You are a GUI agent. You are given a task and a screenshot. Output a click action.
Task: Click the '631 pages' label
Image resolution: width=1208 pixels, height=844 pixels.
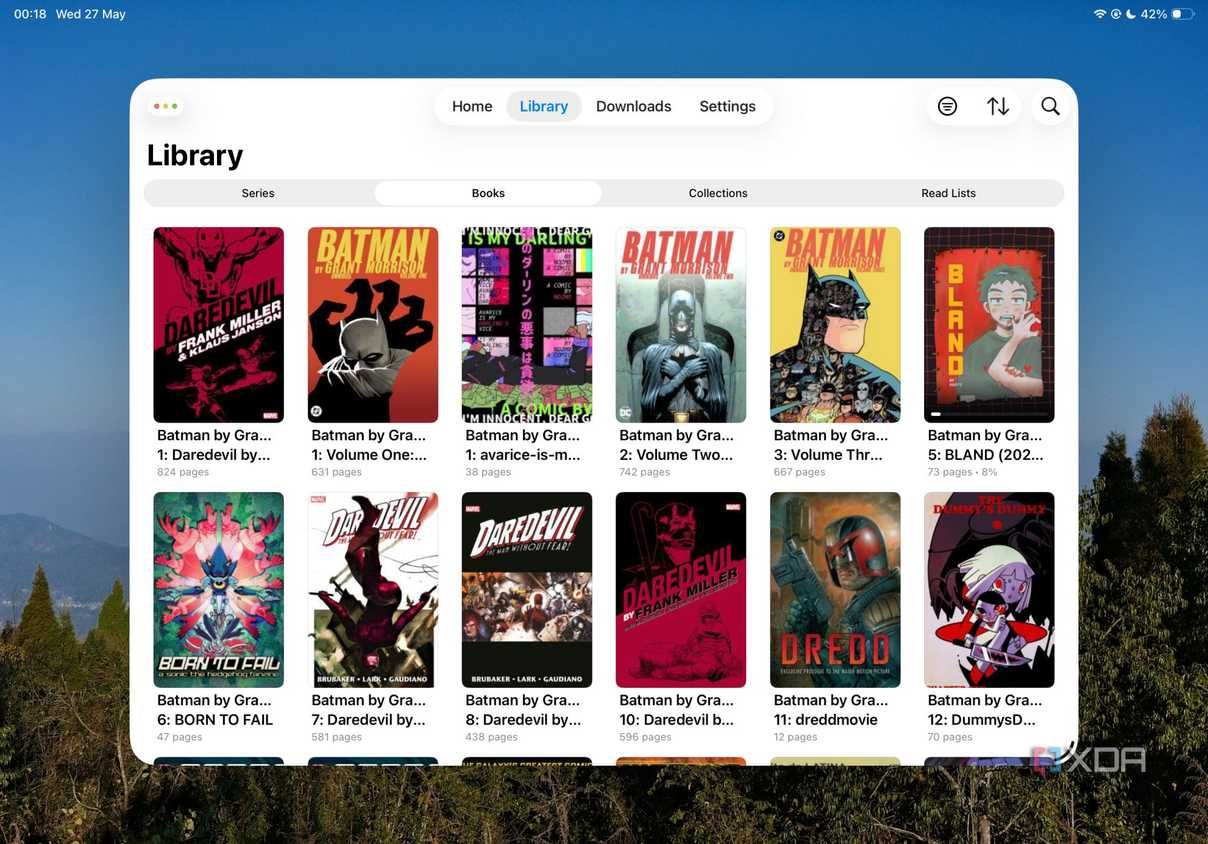[x=336, y=472]
